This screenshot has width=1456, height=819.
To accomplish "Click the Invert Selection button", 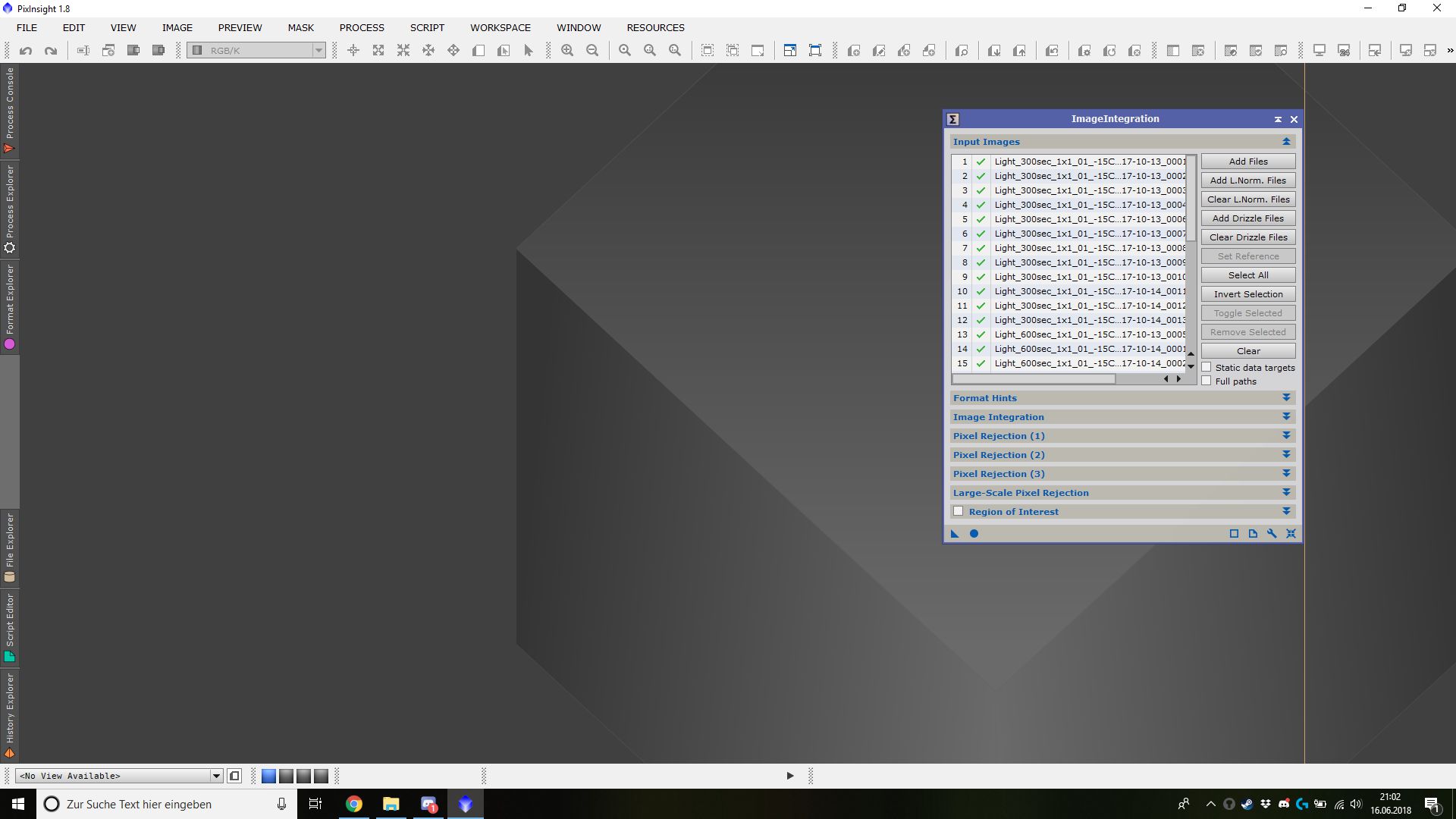I will pos(1248,294).
